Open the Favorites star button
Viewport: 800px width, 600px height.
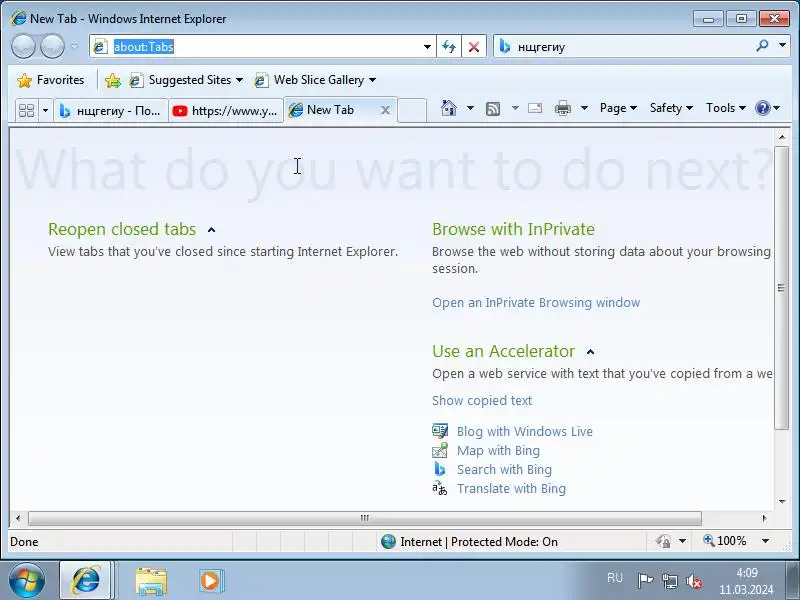pos(50,80)
